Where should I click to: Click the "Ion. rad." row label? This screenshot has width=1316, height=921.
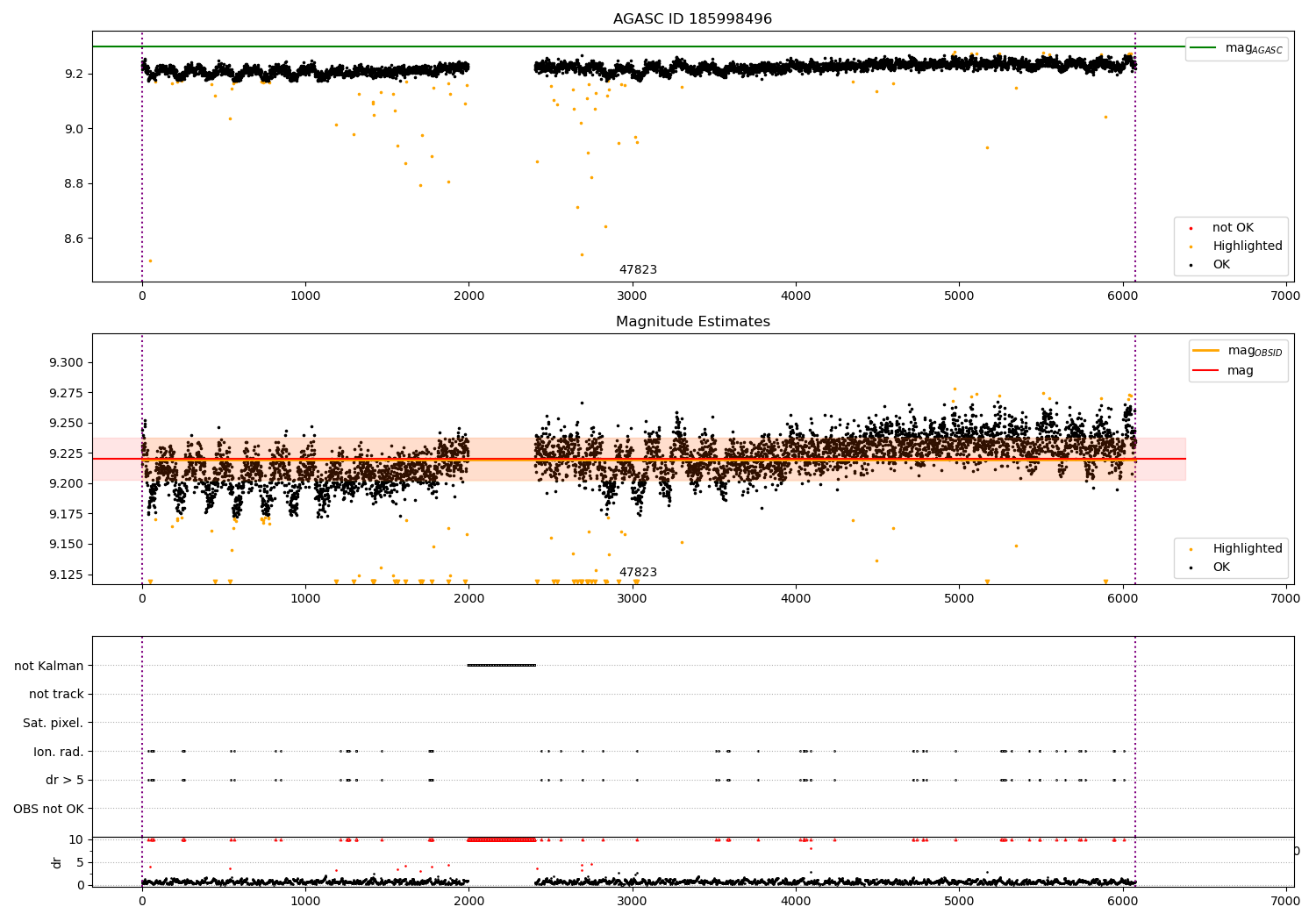pos(59,752)
